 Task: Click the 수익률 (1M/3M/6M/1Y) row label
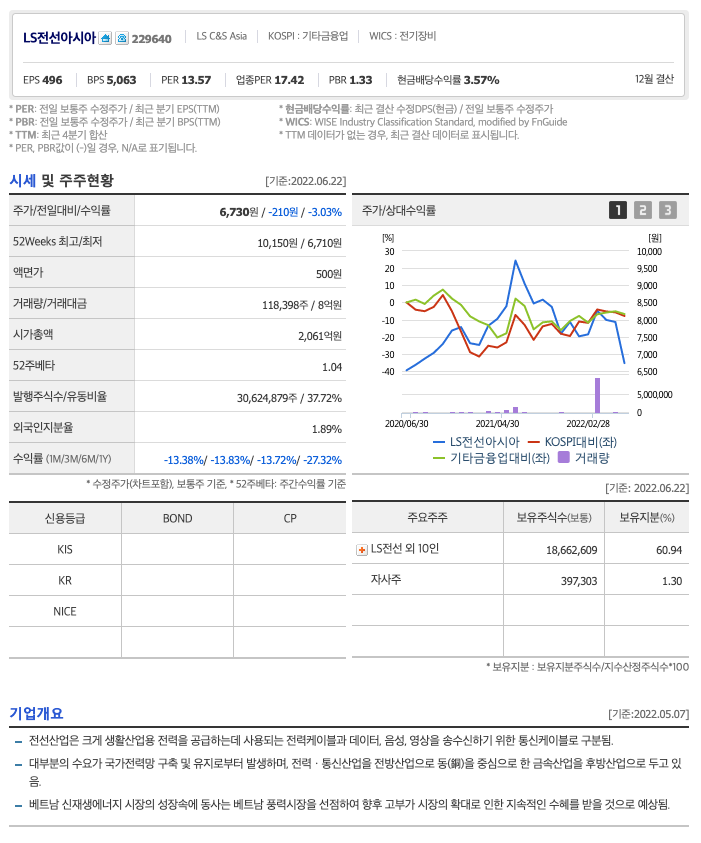click(x=62, y=459)
